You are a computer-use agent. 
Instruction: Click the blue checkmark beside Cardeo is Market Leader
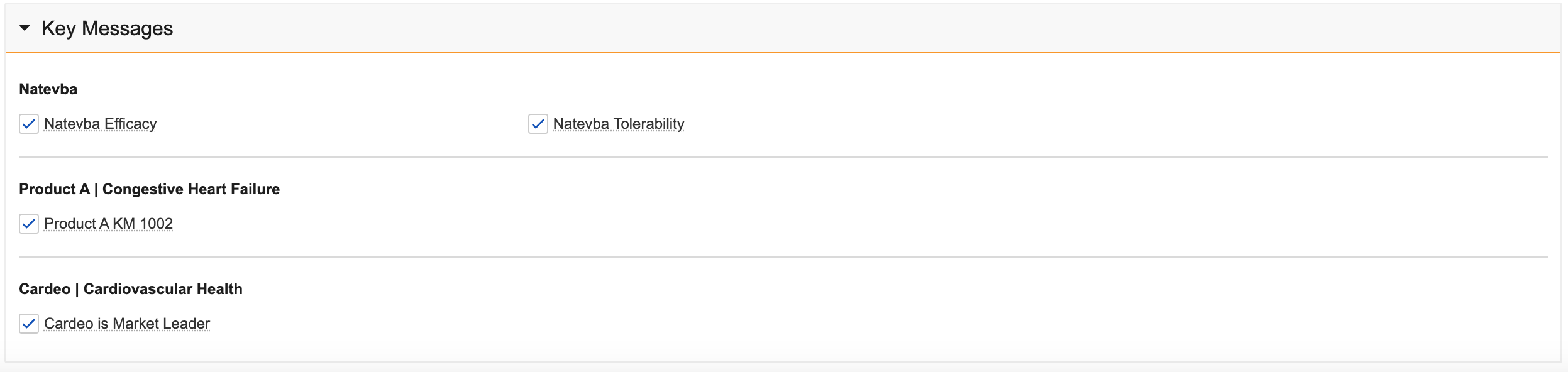[x=29, y=324]
